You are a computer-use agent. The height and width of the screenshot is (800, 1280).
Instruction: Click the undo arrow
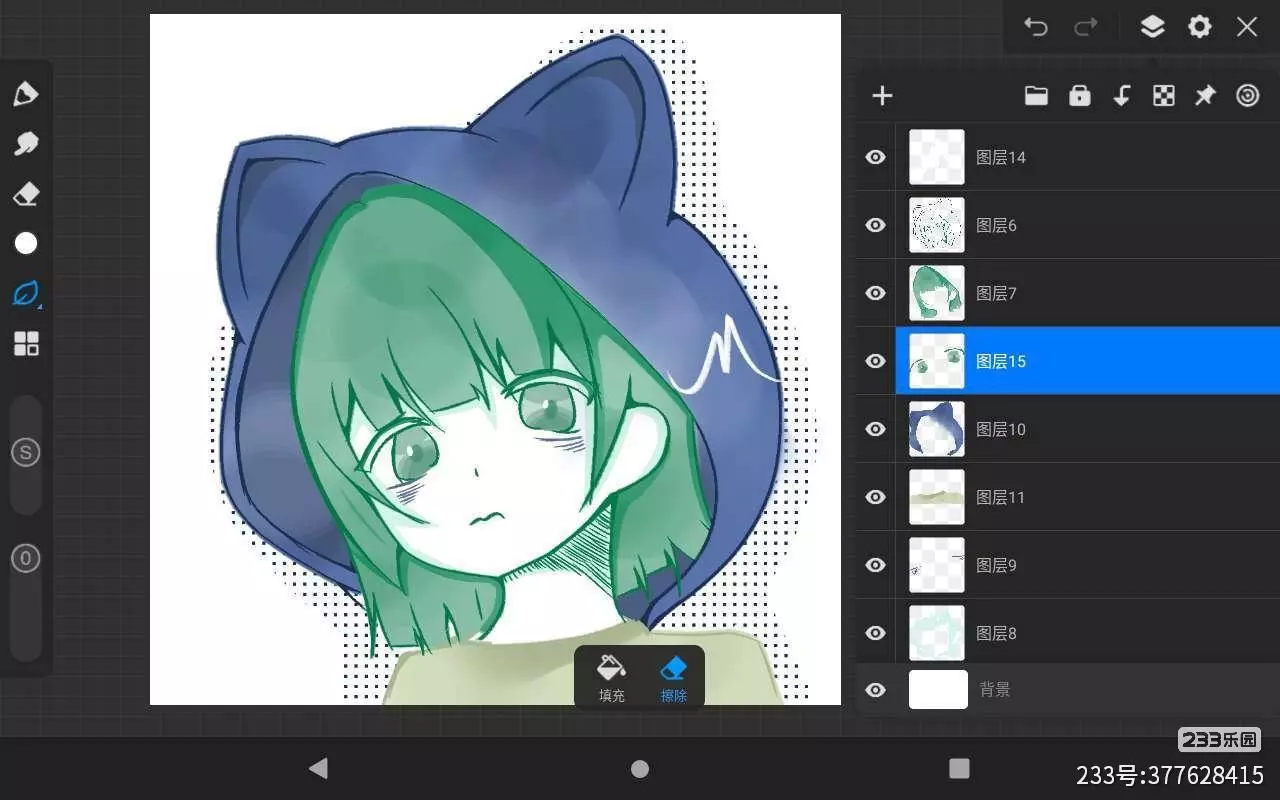(x=1035, y=27)
